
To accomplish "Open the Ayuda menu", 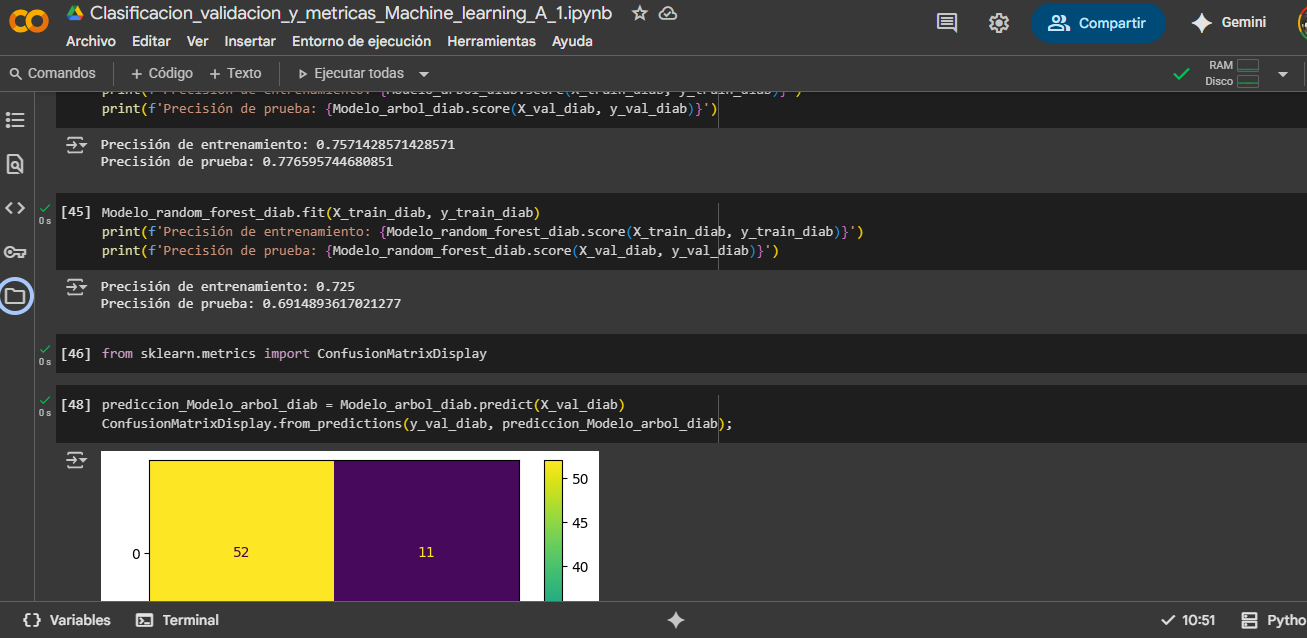I will pos(572,41).
